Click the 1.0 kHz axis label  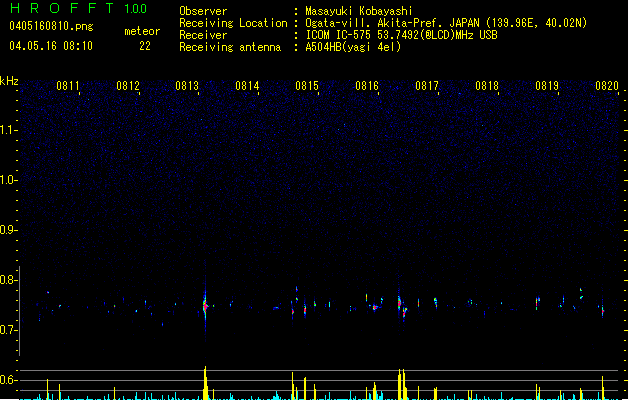click(8, 180)
